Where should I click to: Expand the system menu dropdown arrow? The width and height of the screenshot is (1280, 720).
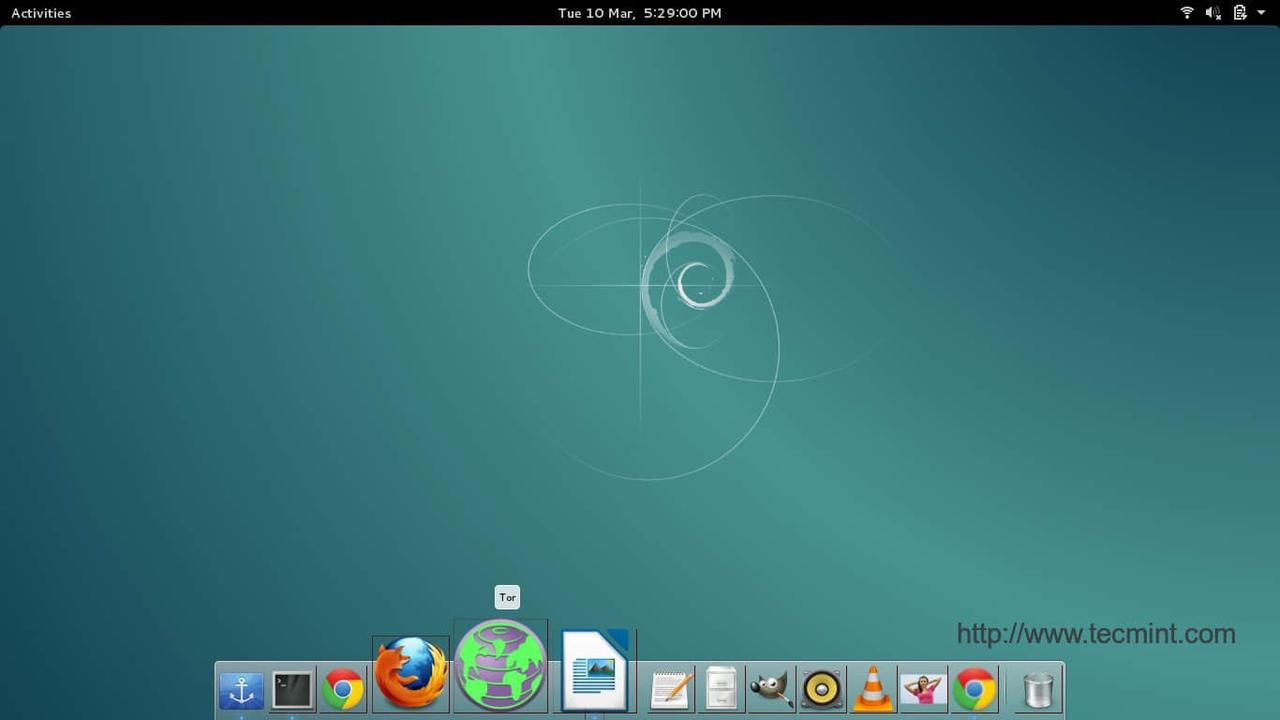tap(1261, 13)
